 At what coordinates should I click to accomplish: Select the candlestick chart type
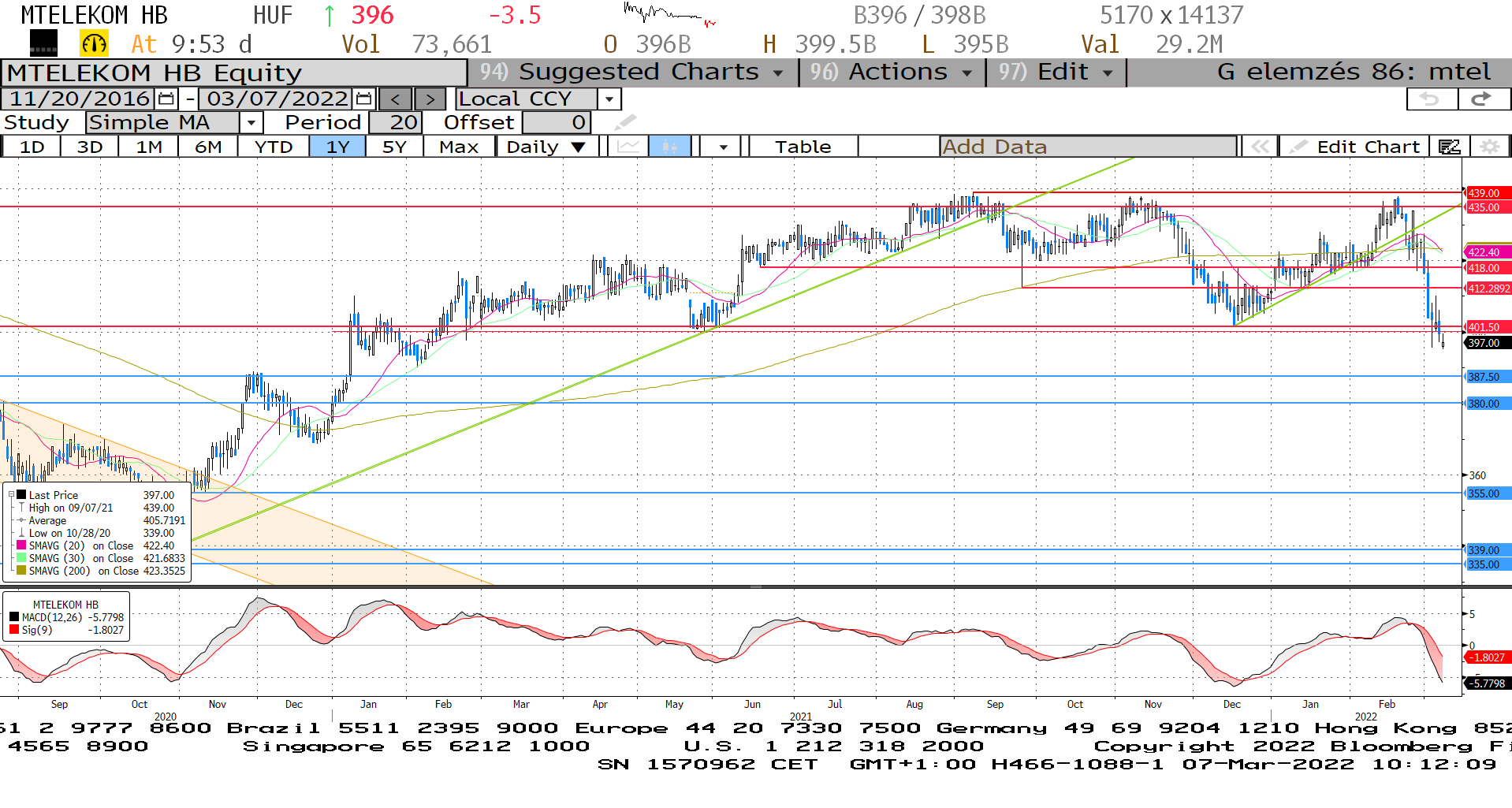click(x=669, y=147)
